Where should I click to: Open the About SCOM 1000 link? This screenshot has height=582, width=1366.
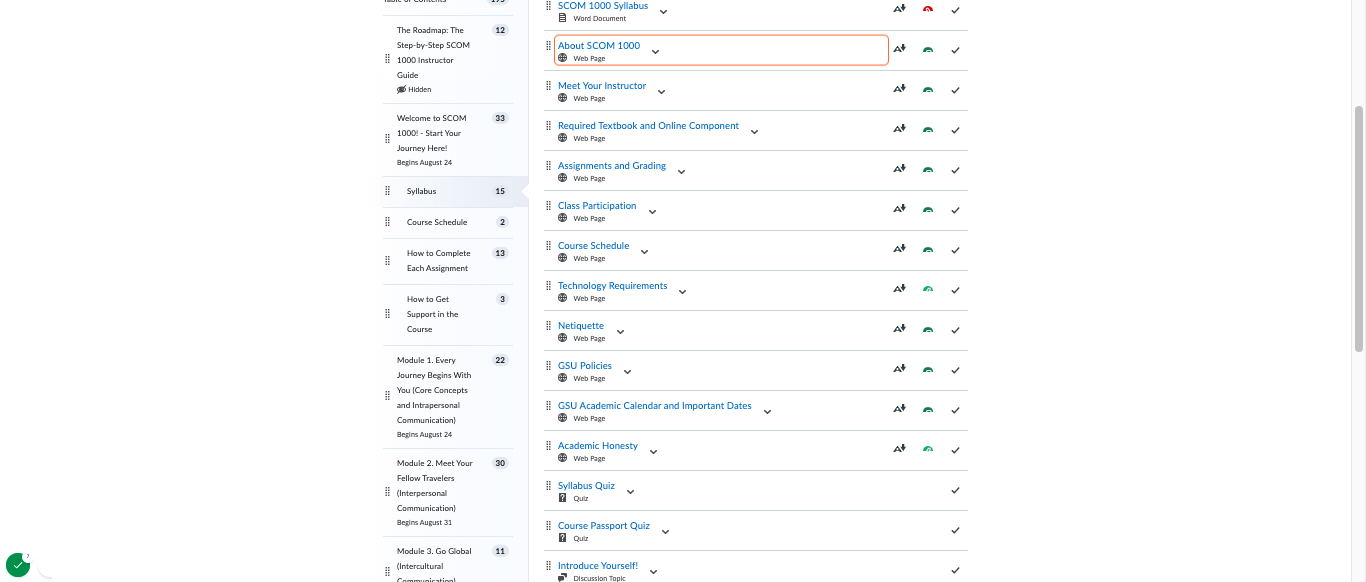(x=599, y=46)
